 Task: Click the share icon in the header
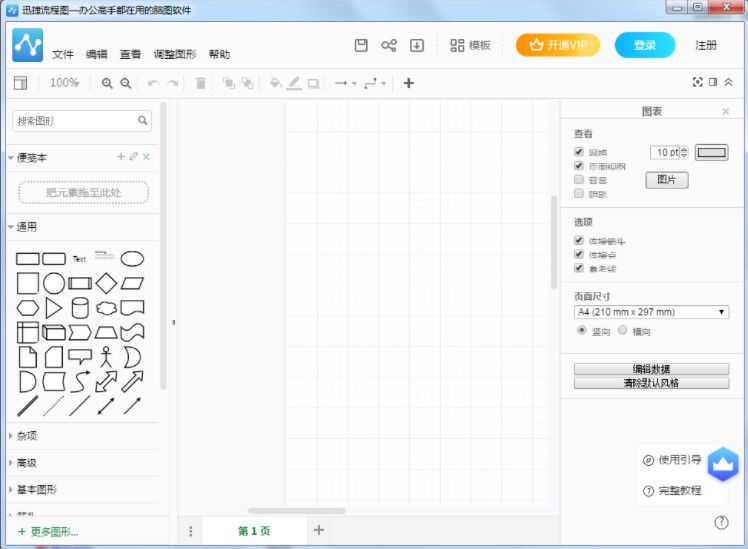(x=389, y=45)
